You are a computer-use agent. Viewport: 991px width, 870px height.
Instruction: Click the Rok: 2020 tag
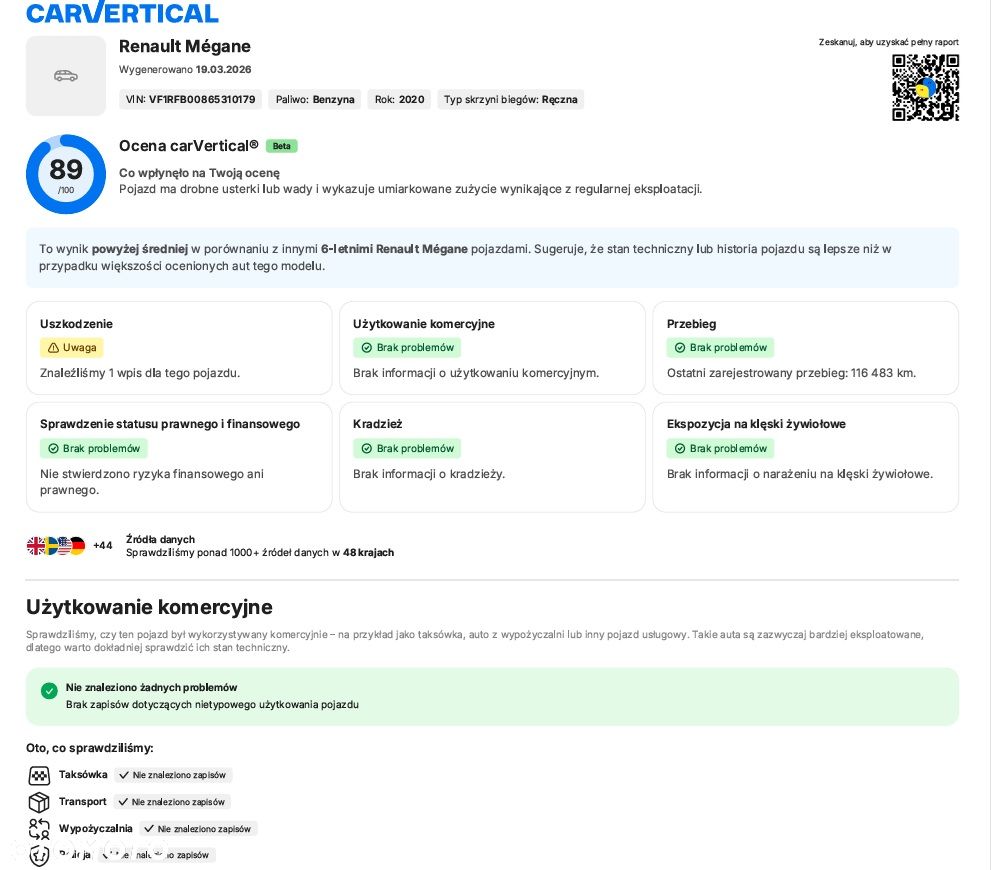click(x=399, y=99)
